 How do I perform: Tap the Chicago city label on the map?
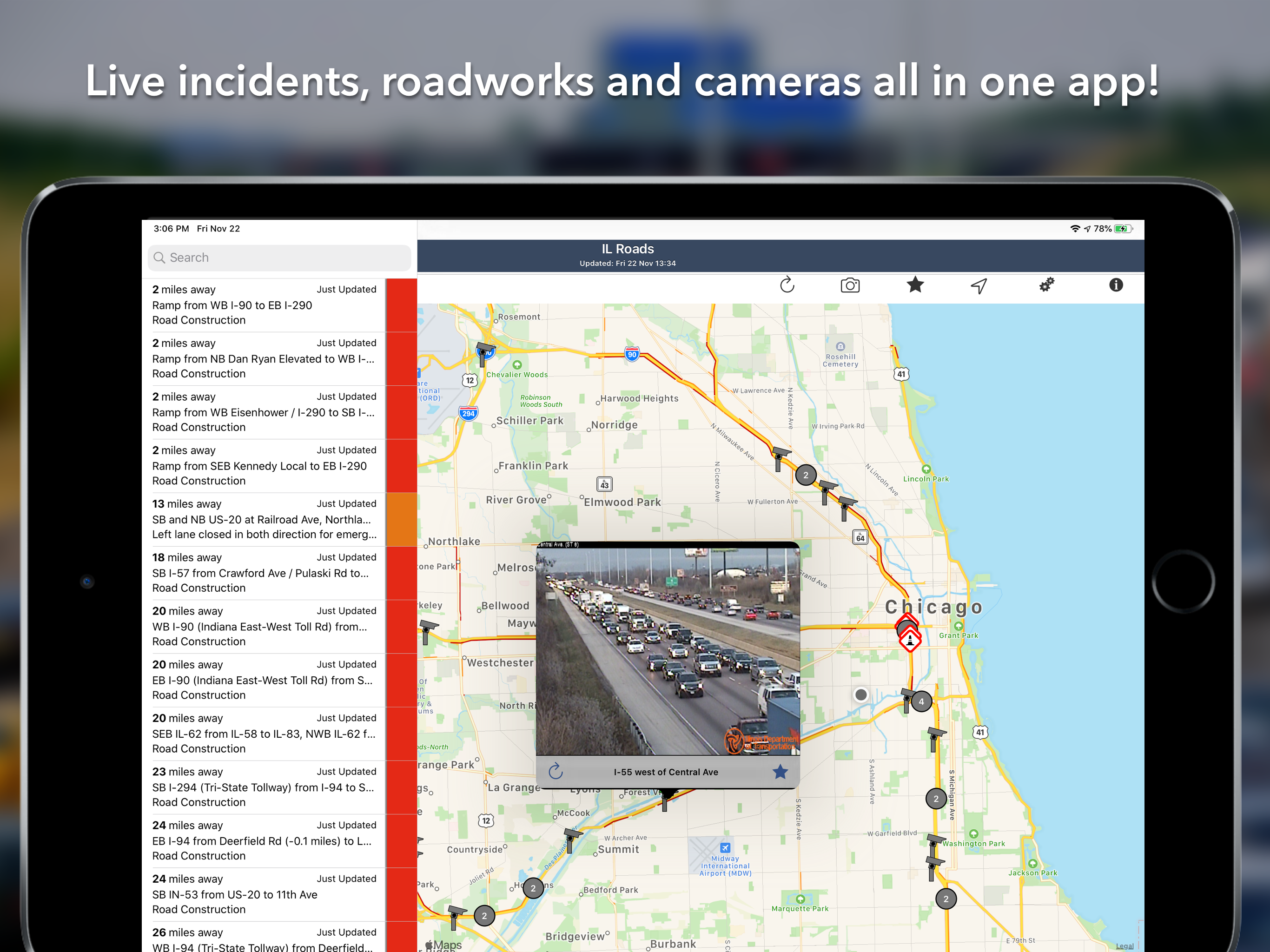pyautogui.click(x=933, y=606)
